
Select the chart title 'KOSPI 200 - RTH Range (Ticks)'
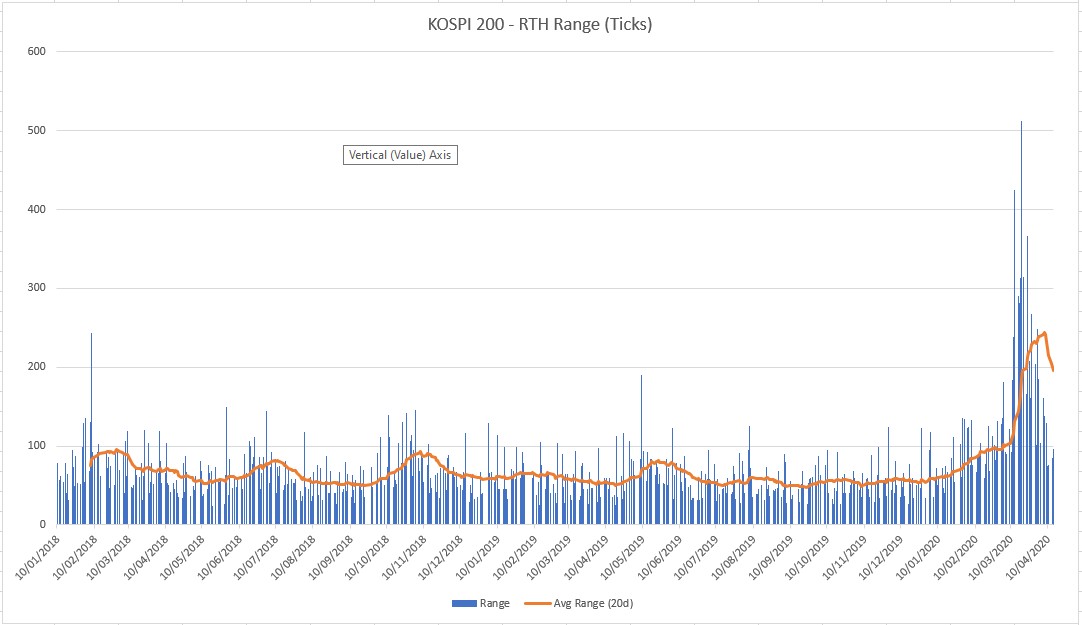tap(540, 24)
